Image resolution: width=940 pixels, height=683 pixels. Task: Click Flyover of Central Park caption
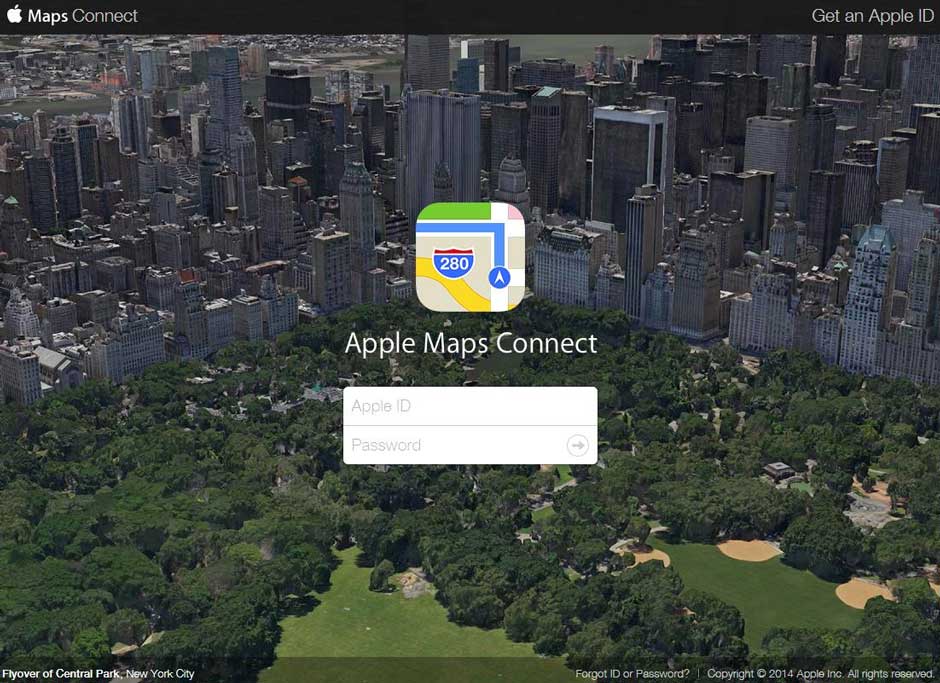[61, 674]
